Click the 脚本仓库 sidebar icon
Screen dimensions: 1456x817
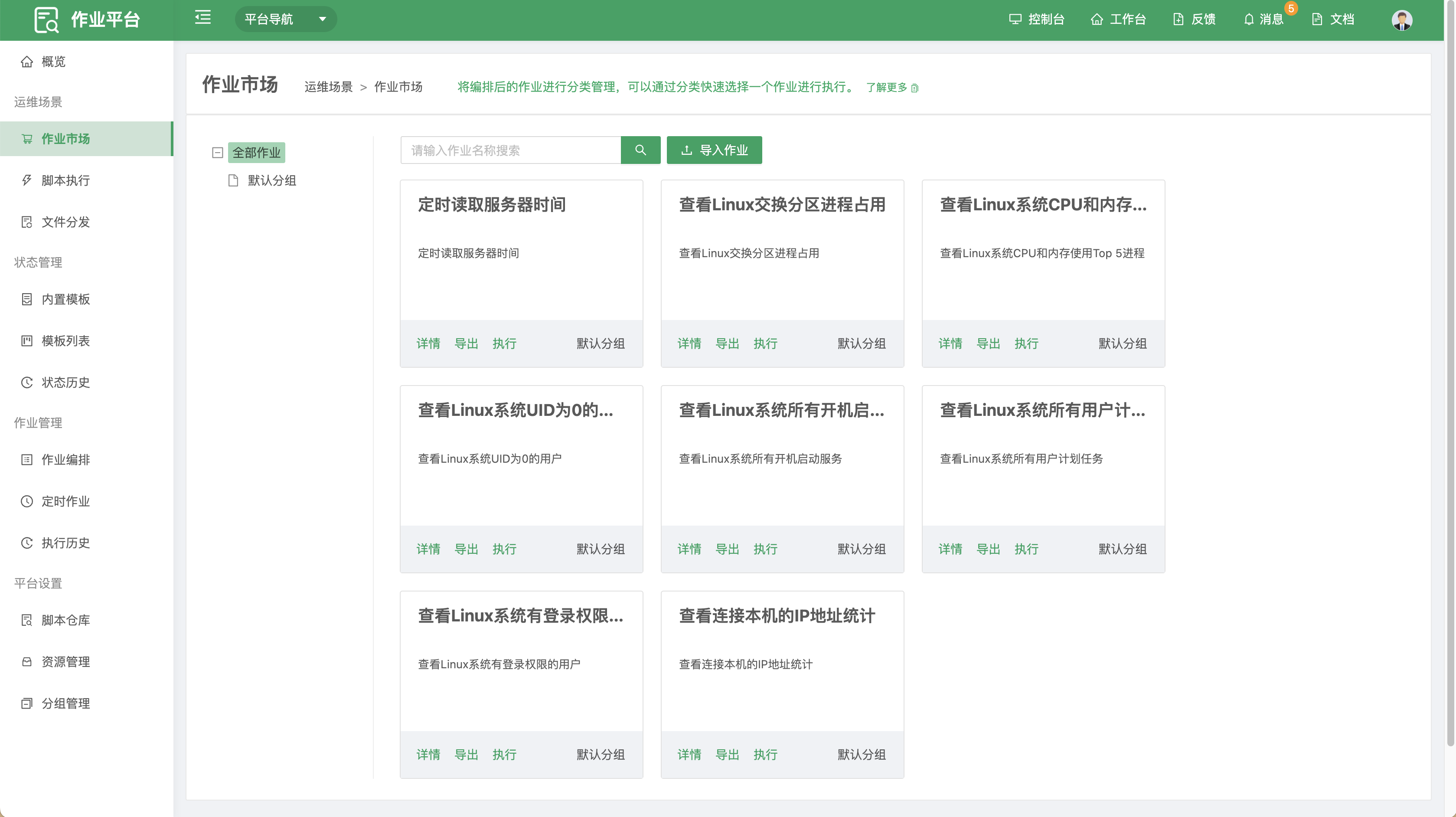point(26,620)
